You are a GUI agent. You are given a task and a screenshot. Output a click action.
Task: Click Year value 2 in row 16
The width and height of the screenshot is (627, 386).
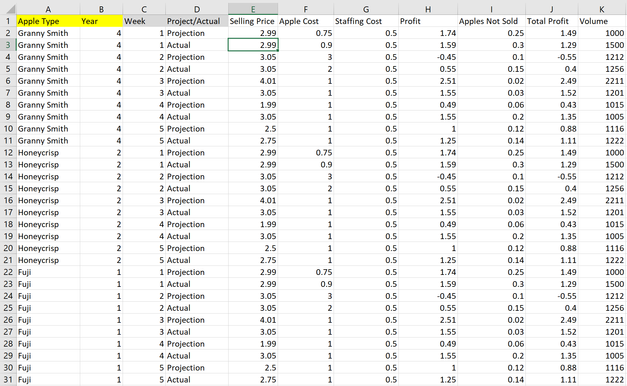point(119,201)
